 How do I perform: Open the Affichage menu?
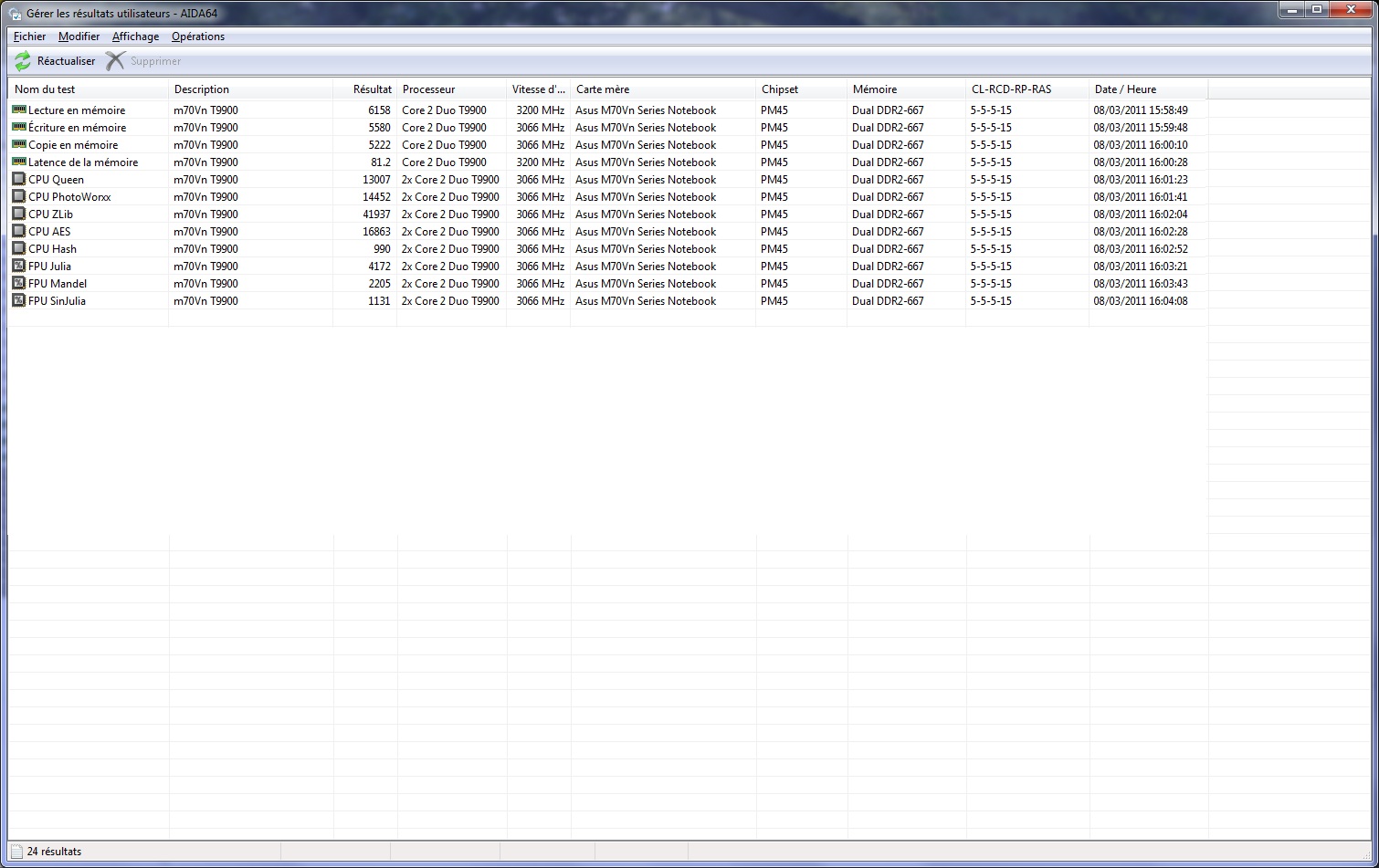click(135, 37)
